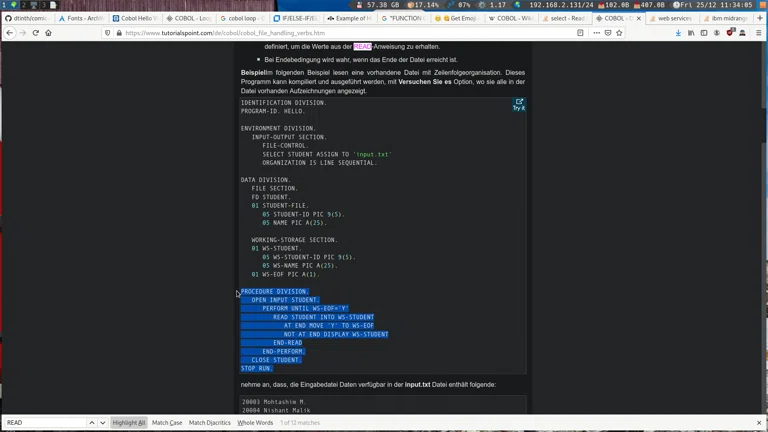Turn on Match Diacritics option
Viewport: 768px width, 432px height.
coord(210,423)
